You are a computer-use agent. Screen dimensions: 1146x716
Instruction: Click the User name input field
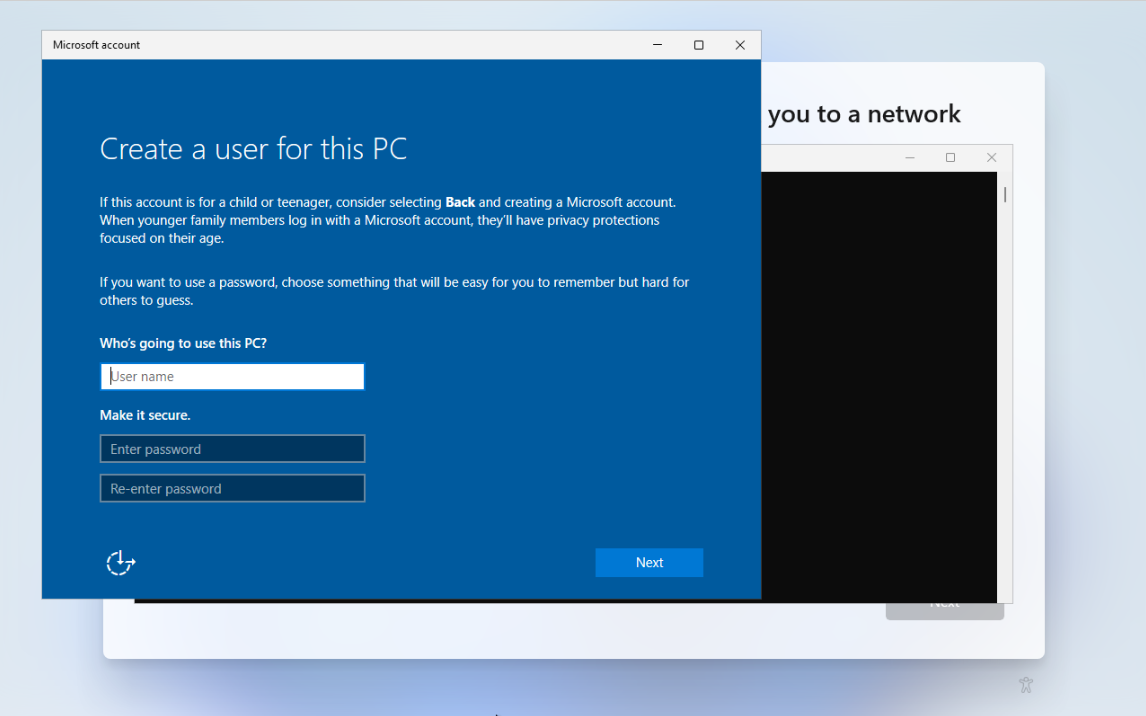232,376
